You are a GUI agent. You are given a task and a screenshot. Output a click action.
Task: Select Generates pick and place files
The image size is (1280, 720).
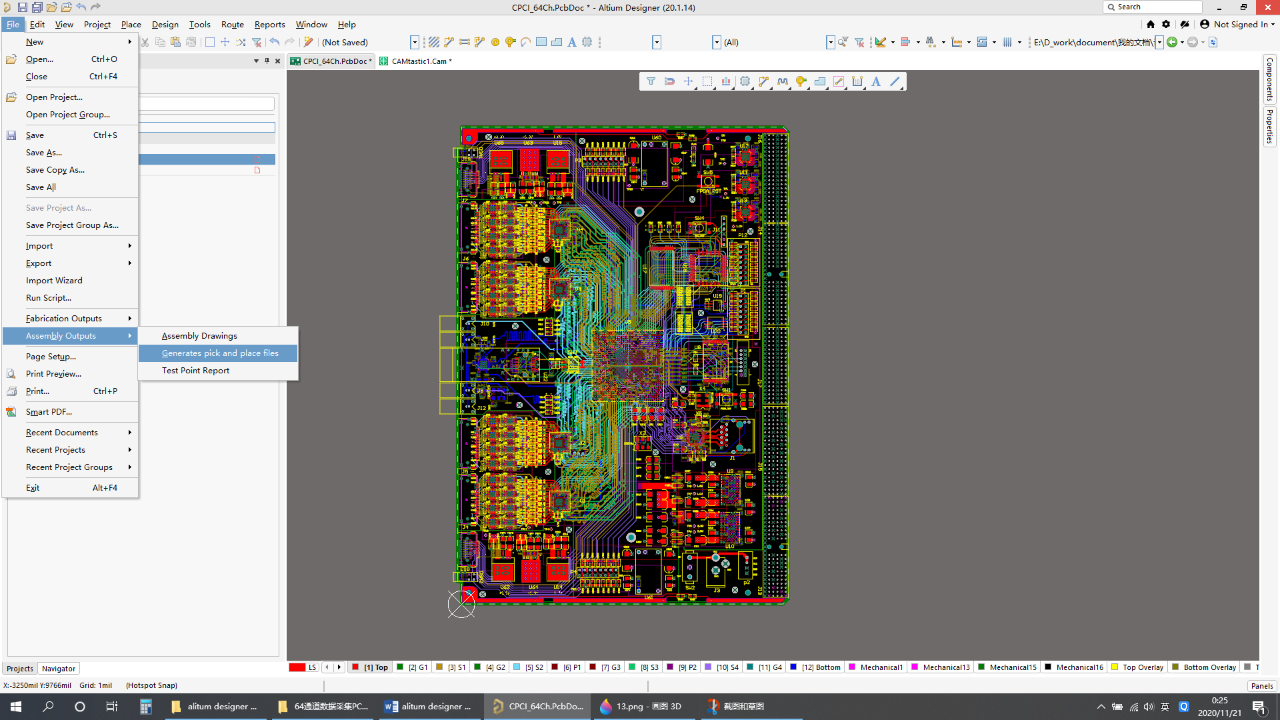pyautogui.click(x=218, y=353)
